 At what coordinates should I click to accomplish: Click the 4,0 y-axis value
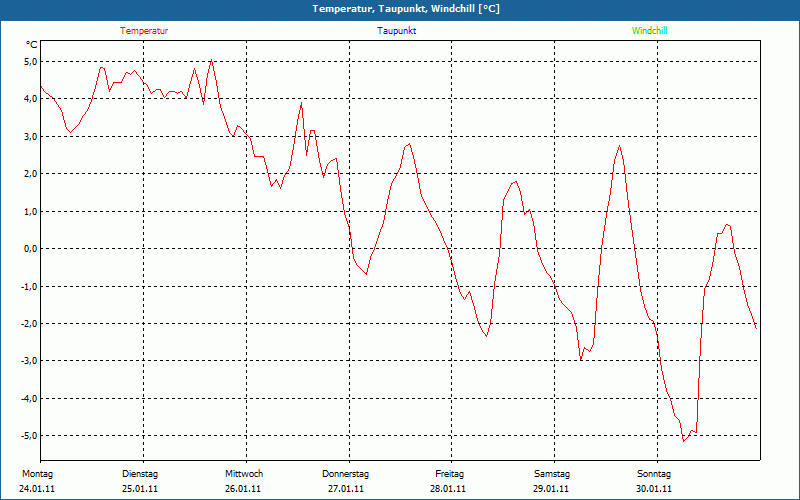coord(31,99)
